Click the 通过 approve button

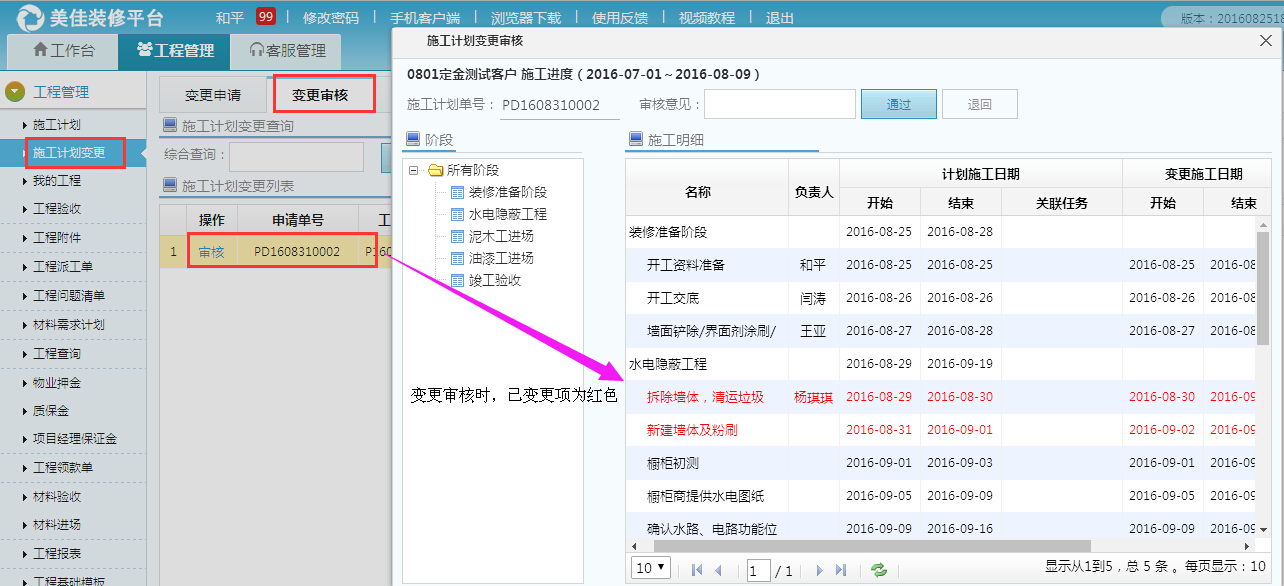pos(899,104)
